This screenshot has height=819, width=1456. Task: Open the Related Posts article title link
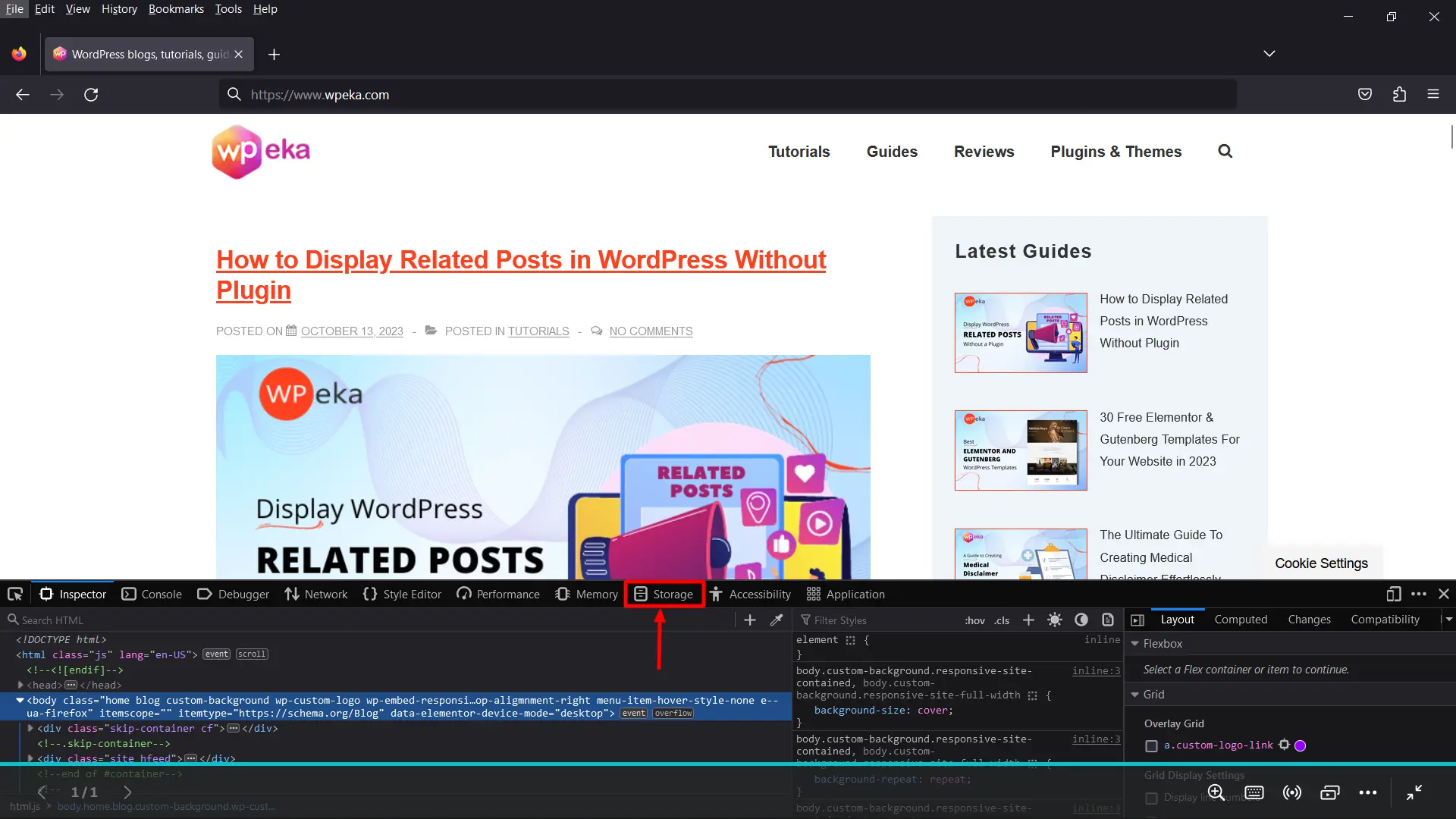(521, 275)
